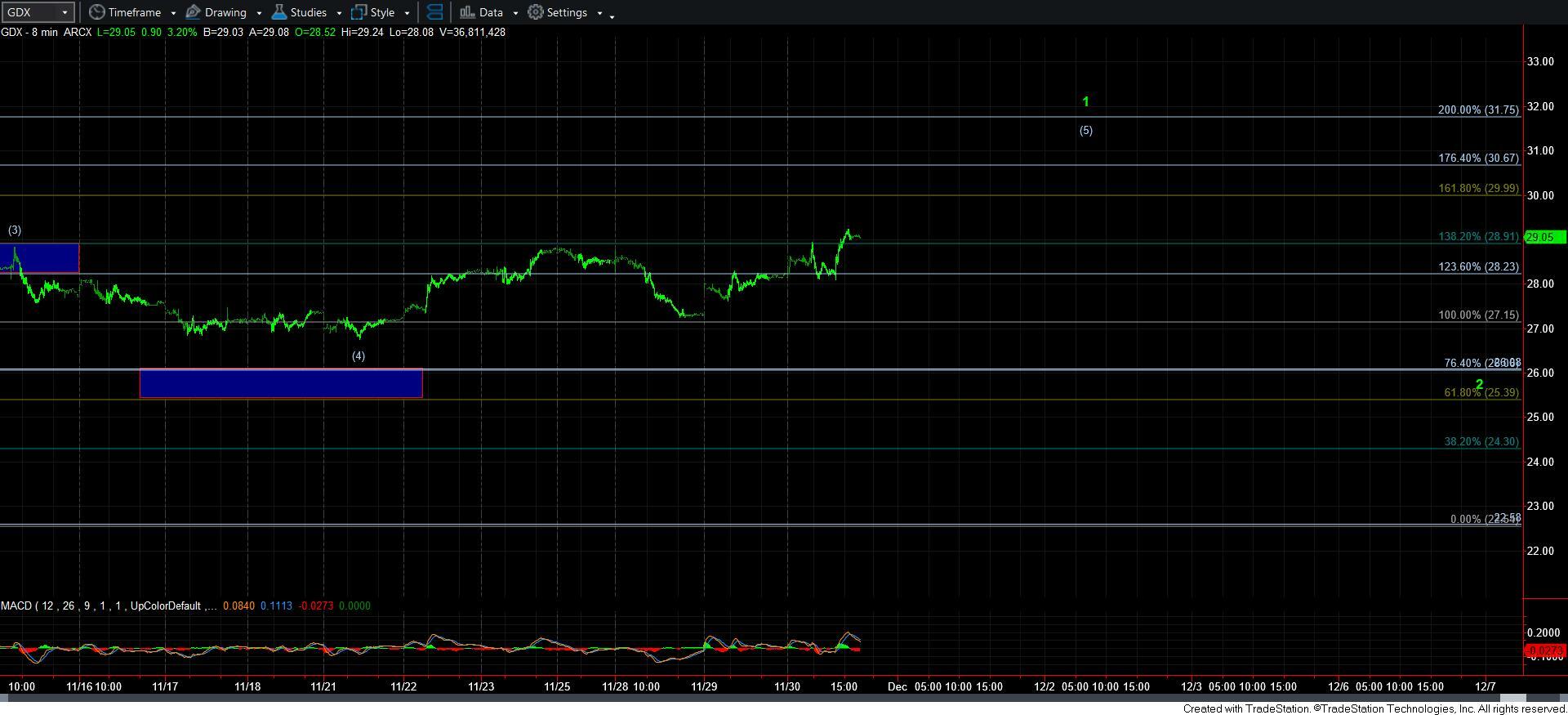Select the 123.60% (28.23) Fibonacci label
The image size is (1568, 715).
pyautogui.click(x=1478, y=266)
